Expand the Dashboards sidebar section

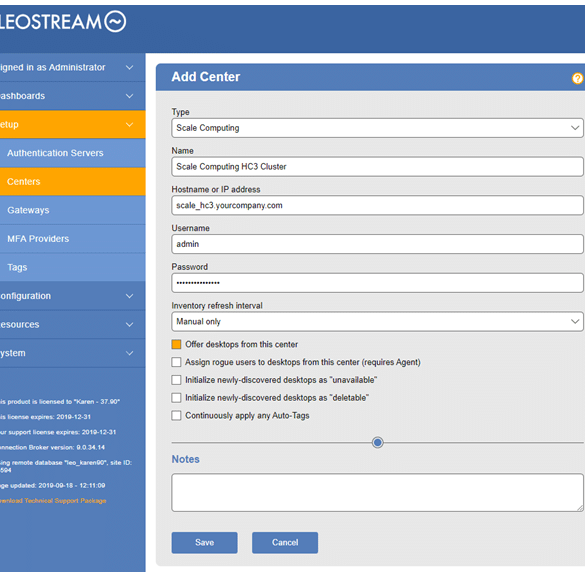73,96
